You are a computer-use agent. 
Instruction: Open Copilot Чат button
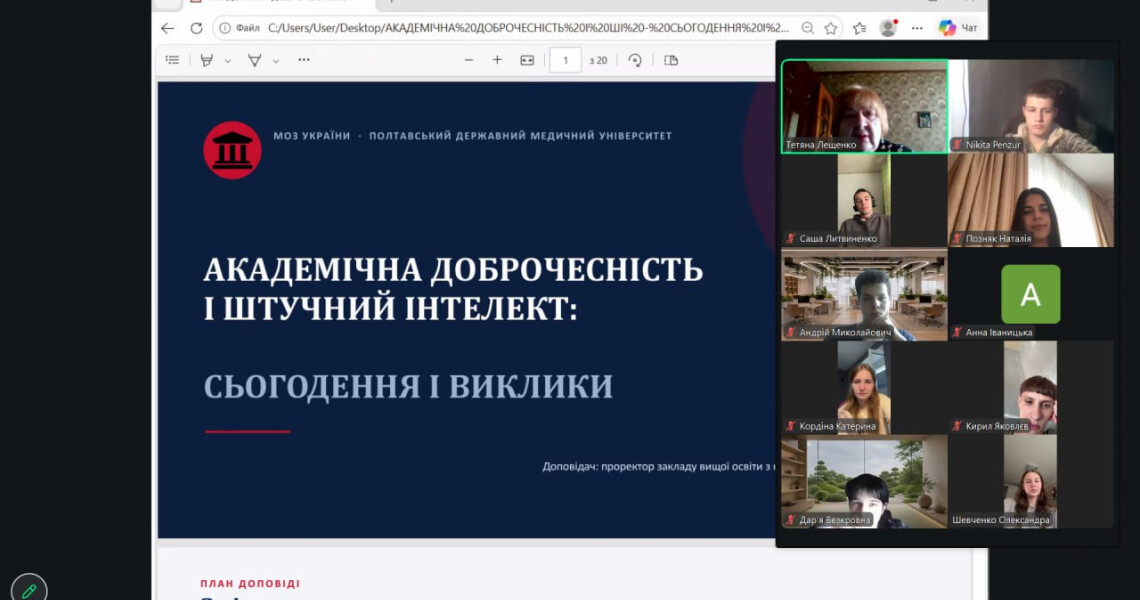point(958,28)
